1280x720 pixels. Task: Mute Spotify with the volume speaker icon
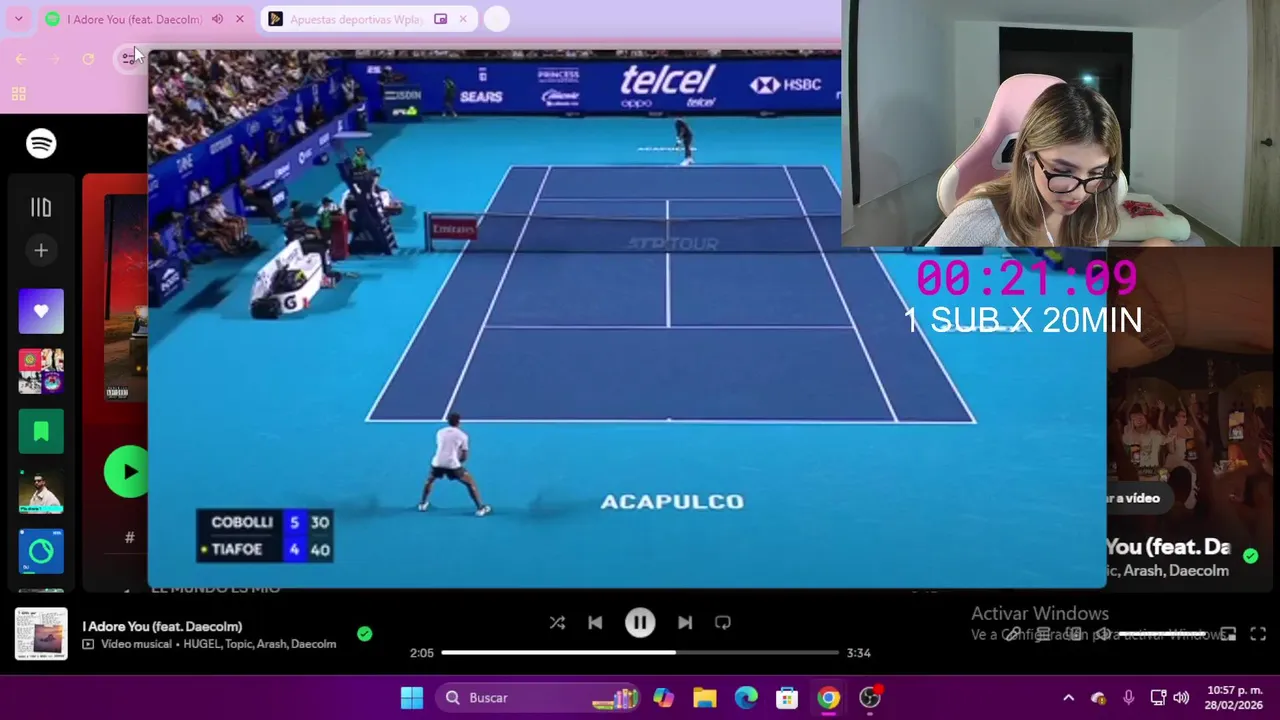(x=1102, y=634)
